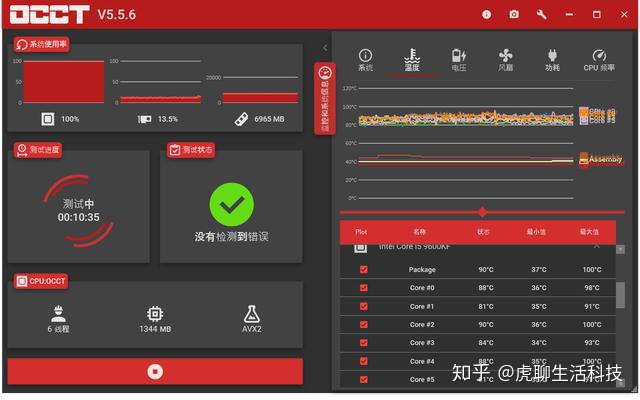This screenshot has height=400, width=640.
Task: Click the memory stick icon beside 6965 MB
Action: 241,119
